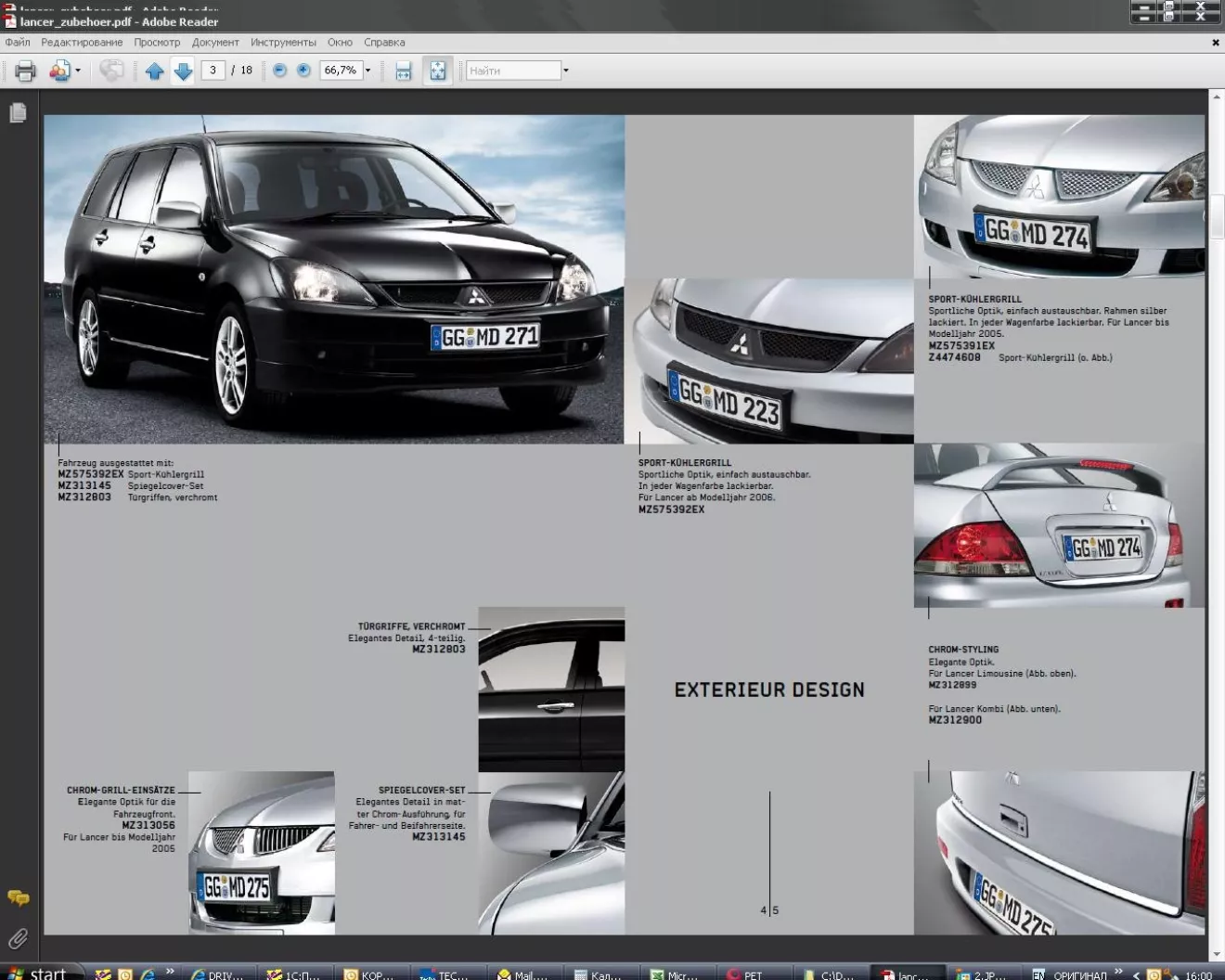1225x980 pixels.
Task: Select the fit width scrolling icon
Action: (x=403, y=71)
